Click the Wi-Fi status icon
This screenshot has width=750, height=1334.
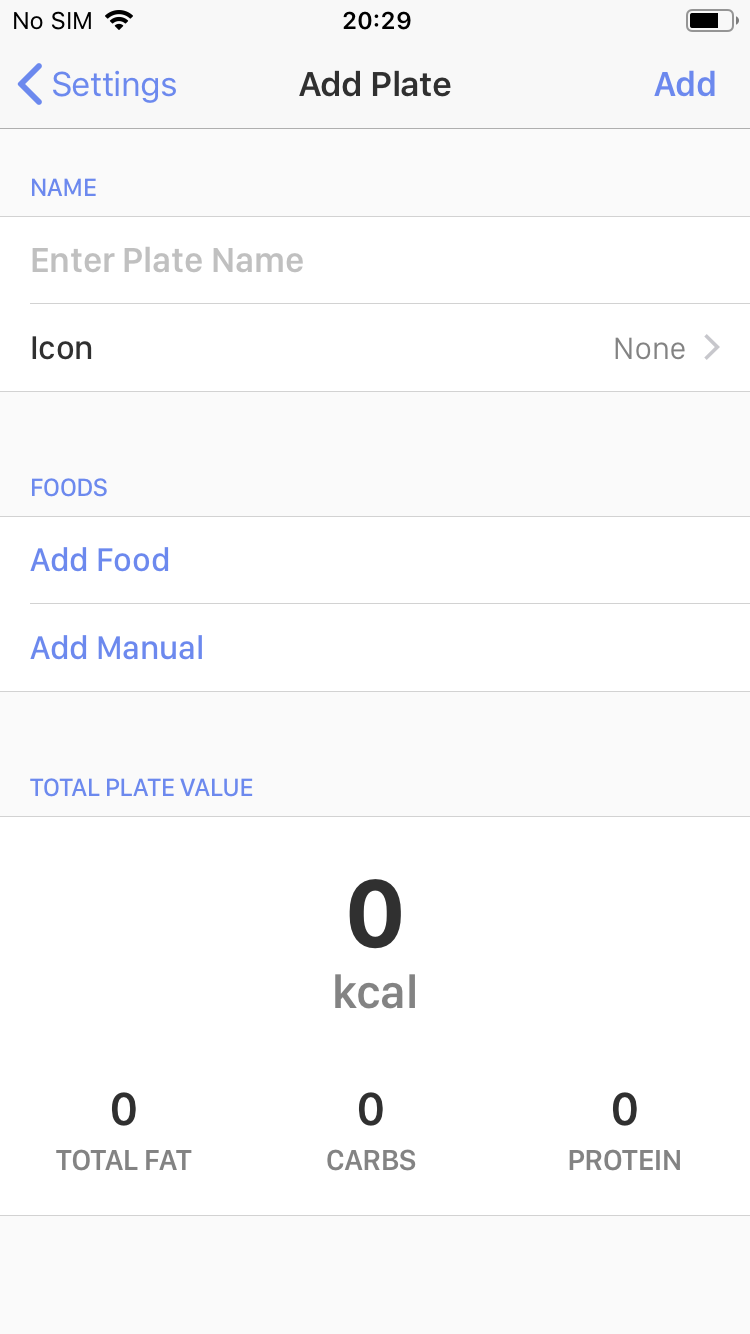pyautogui.click(x=120, y=20)
